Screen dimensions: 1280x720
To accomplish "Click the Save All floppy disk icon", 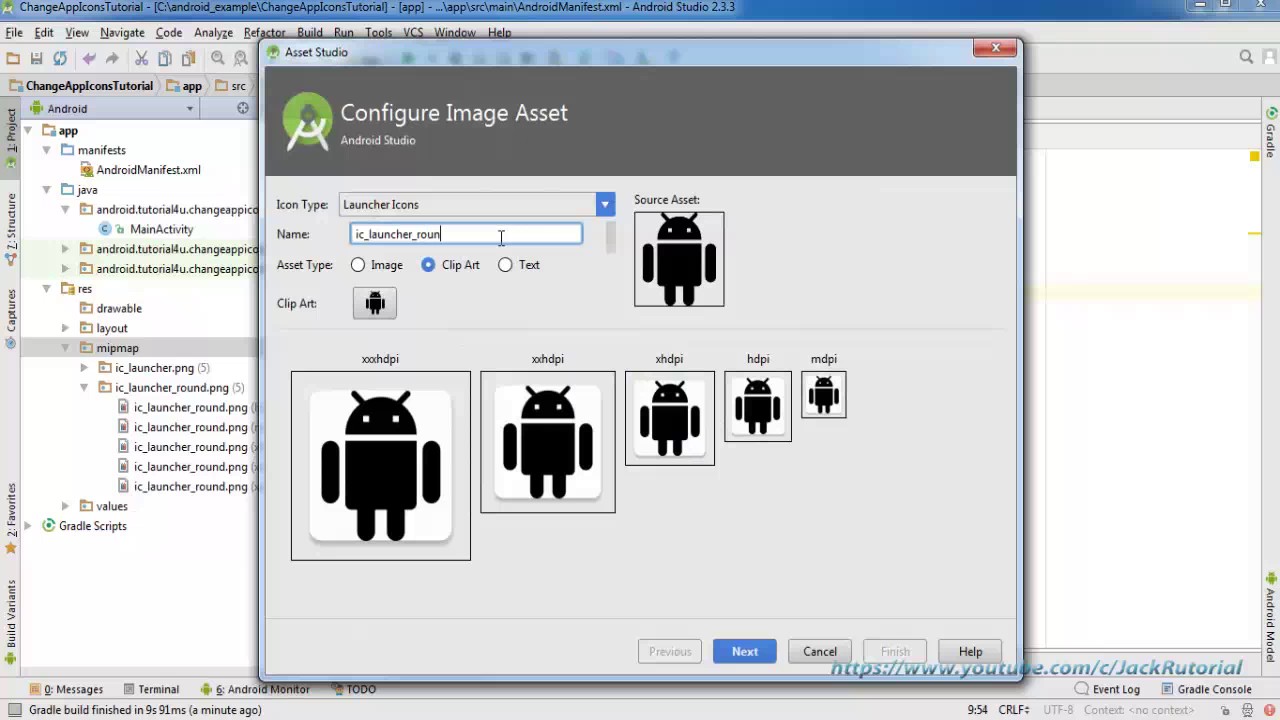I will [36, 57].
